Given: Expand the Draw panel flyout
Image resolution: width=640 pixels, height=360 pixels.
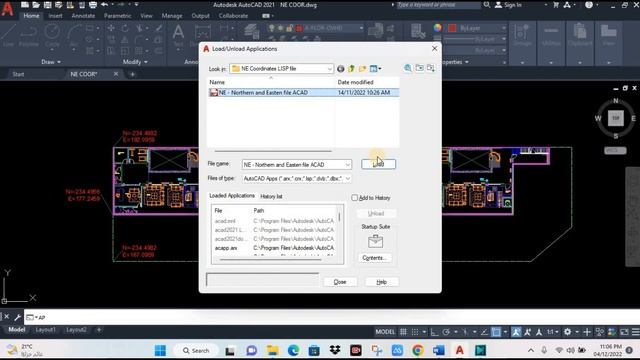Looking at the screenshot, I should [51, 62].
